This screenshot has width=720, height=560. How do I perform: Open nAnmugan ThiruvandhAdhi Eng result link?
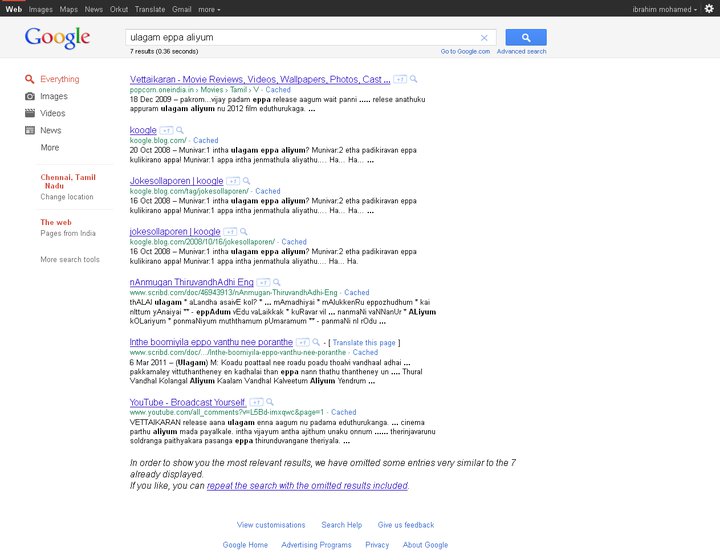[x=191, y=282]
